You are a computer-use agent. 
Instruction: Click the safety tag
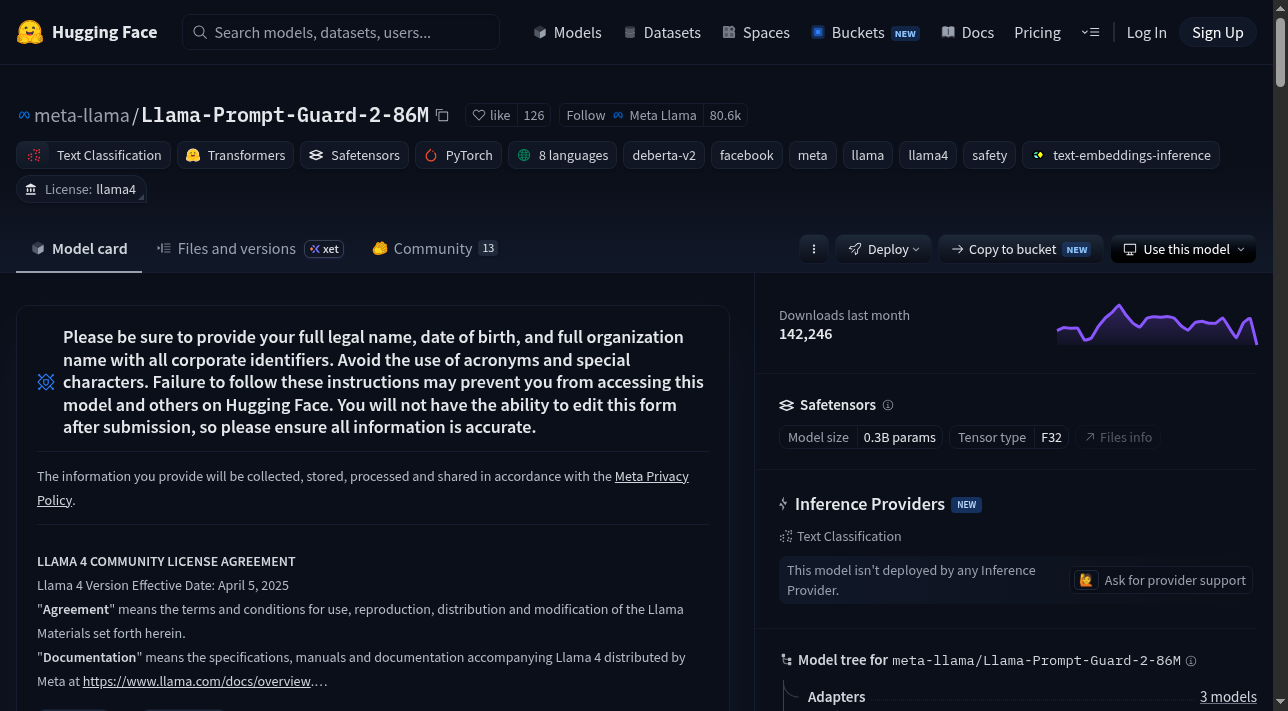[x=989, y=155]
